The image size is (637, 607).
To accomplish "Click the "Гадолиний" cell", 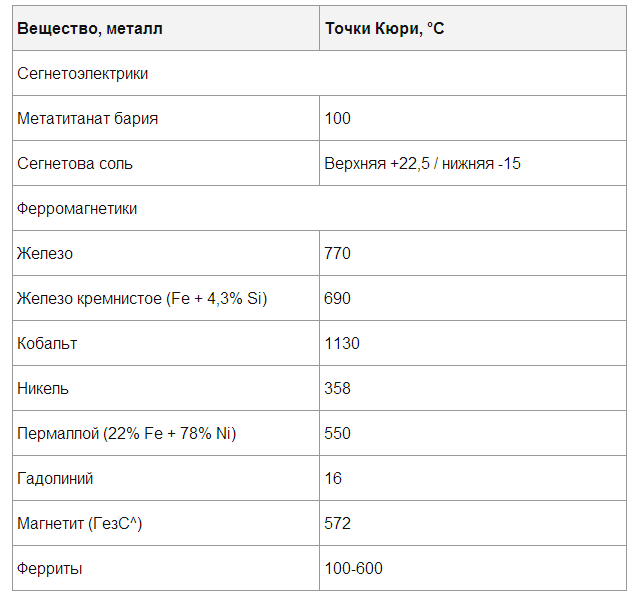I will coord(55,479).
